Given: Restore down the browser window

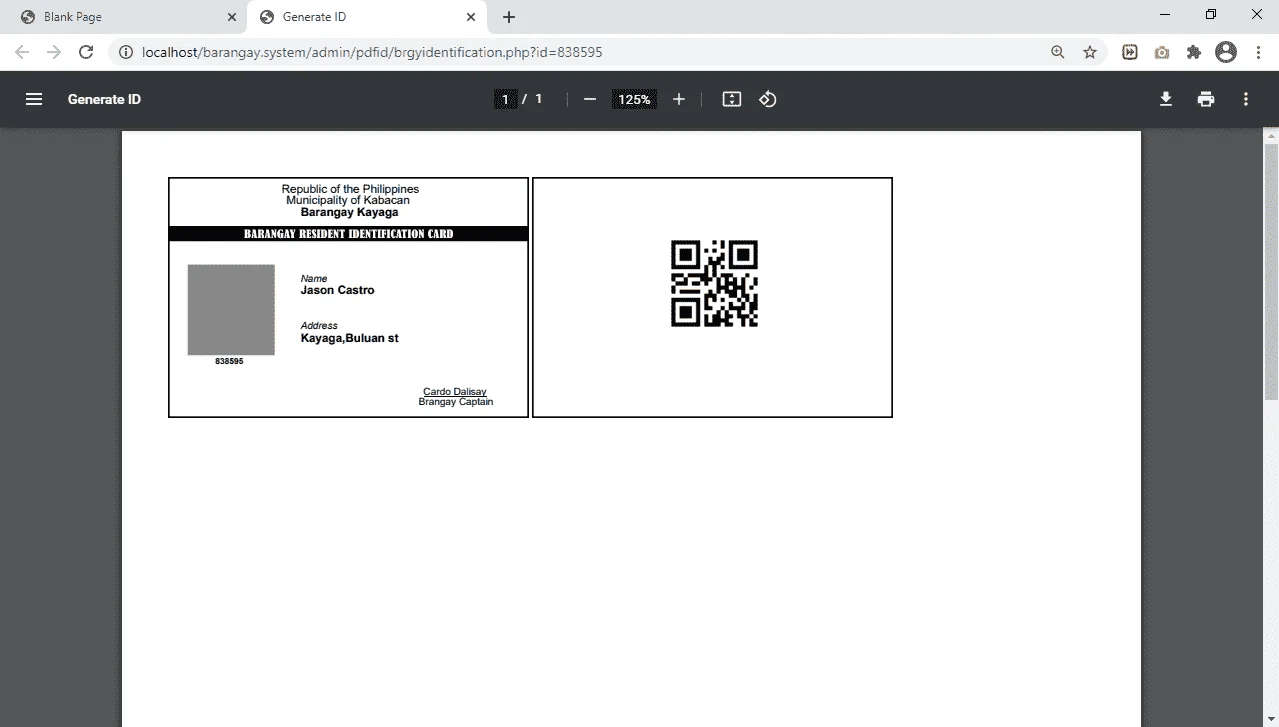Looking at the screenshot, I should (1211, 15).
